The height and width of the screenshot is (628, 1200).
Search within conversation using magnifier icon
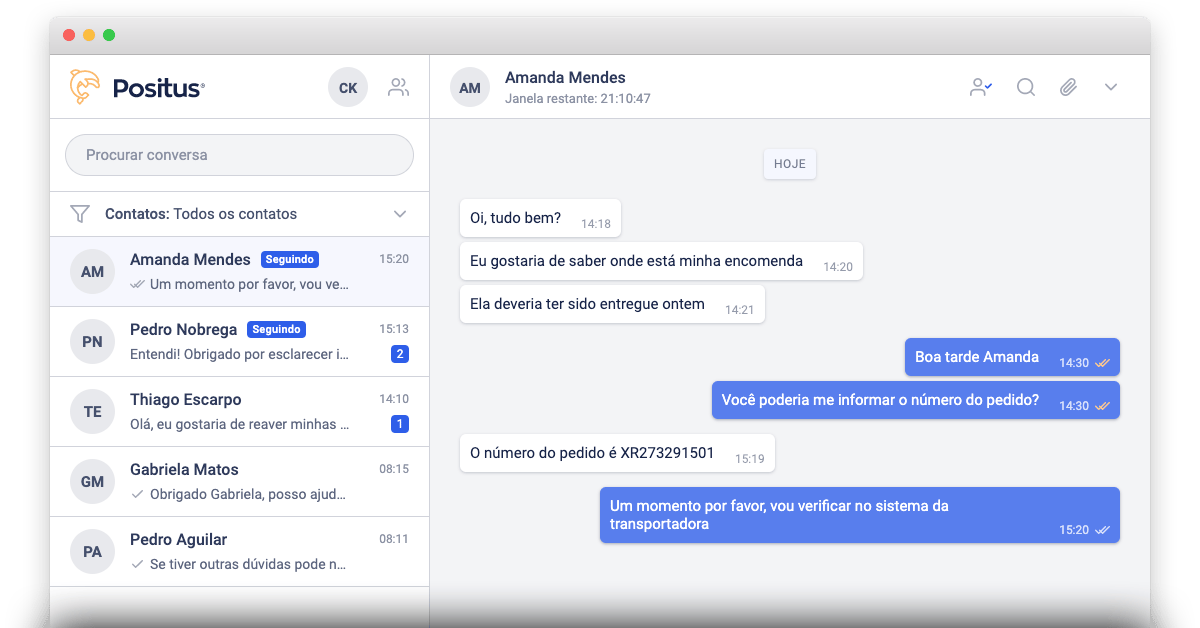(x=1026, y=87)
